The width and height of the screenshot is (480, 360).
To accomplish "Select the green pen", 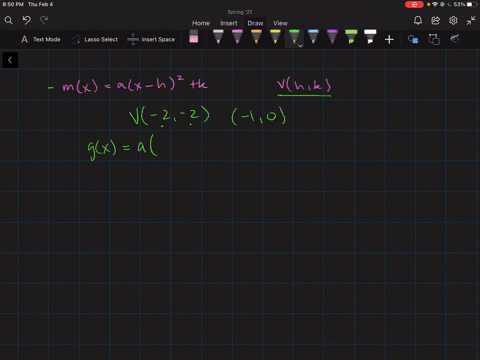I will pos(294,37).
